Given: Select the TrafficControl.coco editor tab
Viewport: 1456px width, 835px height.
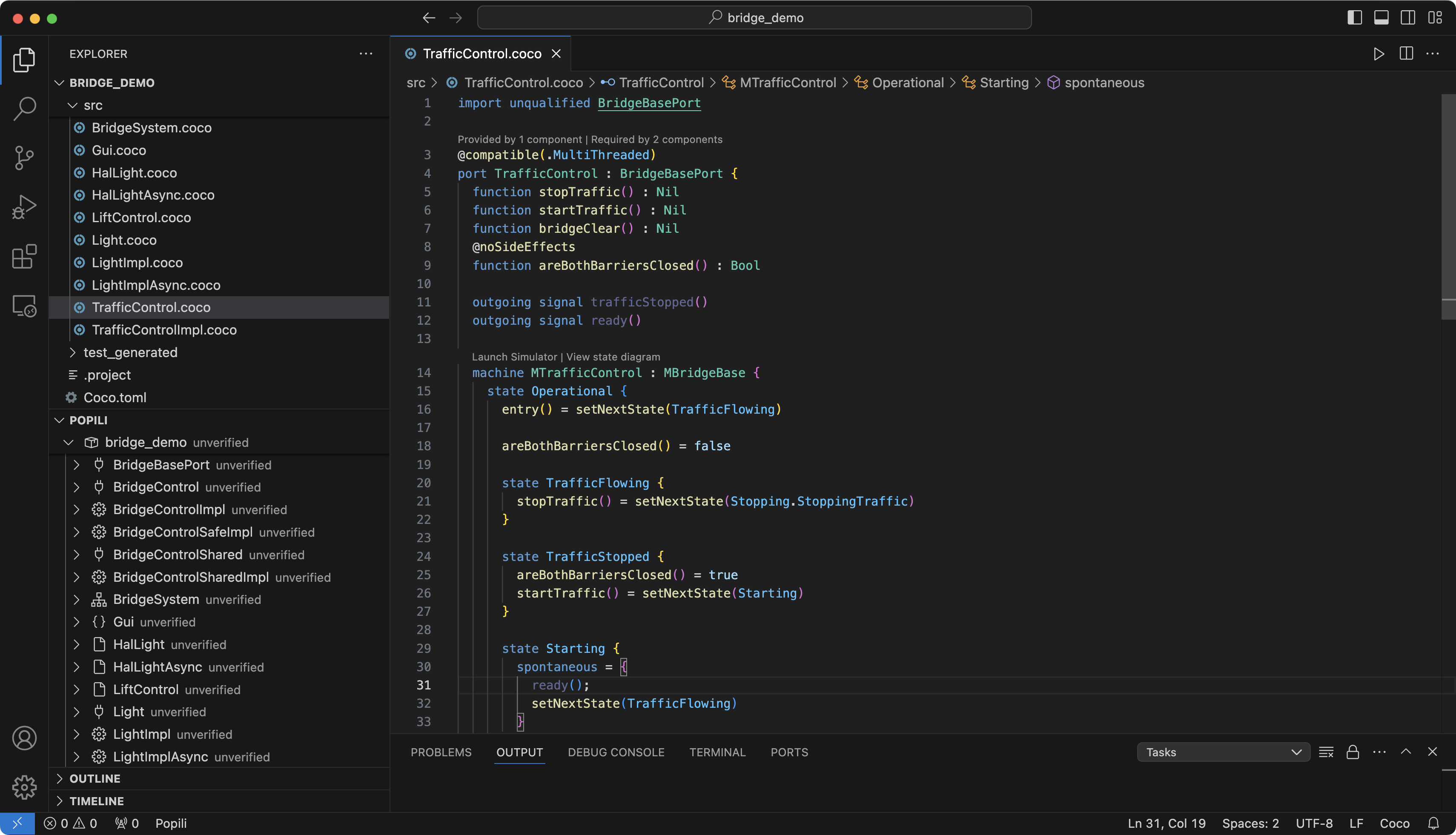Looking at the screenshot, I should [x=481, y=54].
